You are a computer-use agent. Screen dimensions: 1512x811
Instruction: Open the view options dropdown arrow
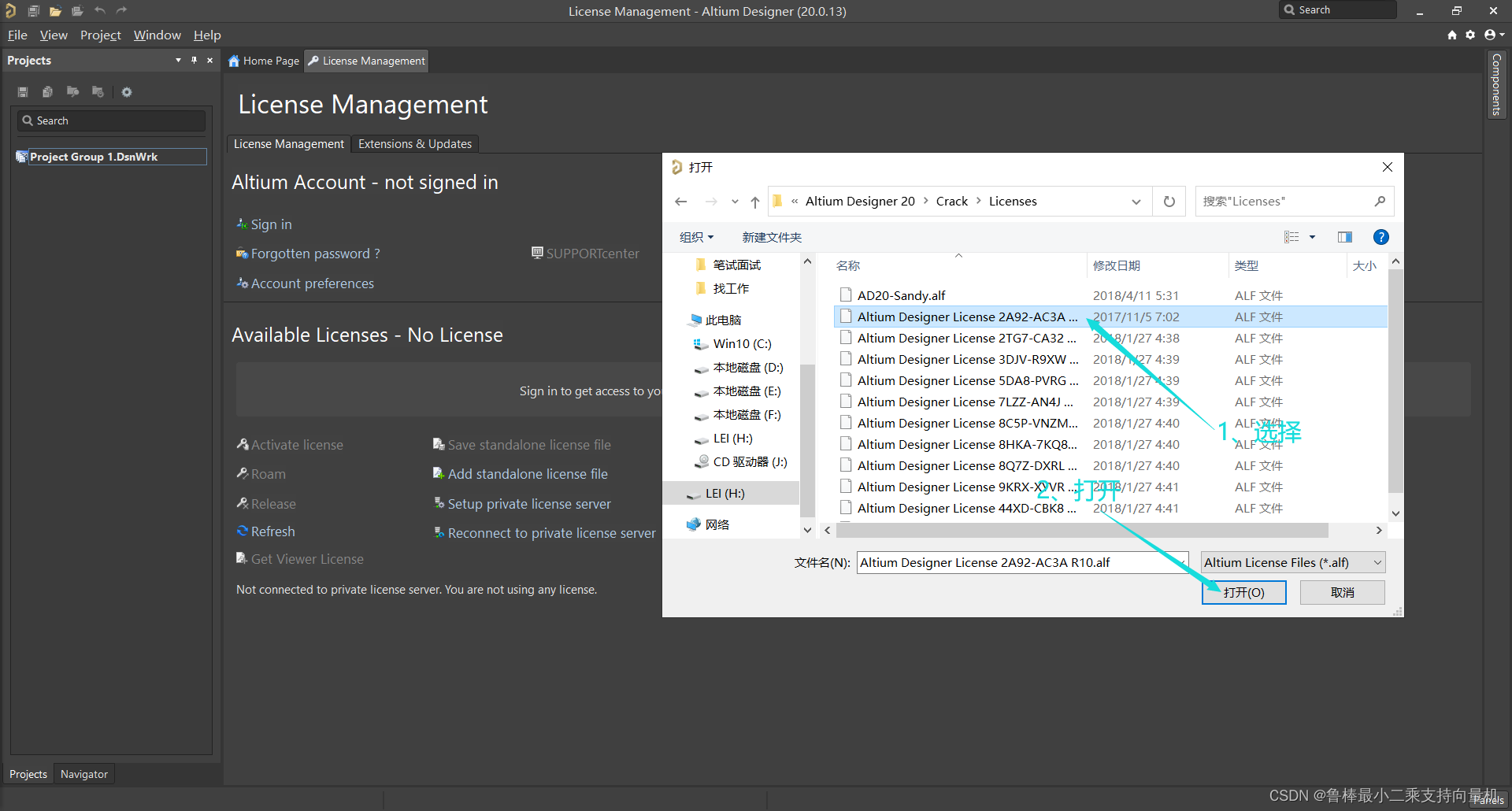click(x=1312, y=237)
